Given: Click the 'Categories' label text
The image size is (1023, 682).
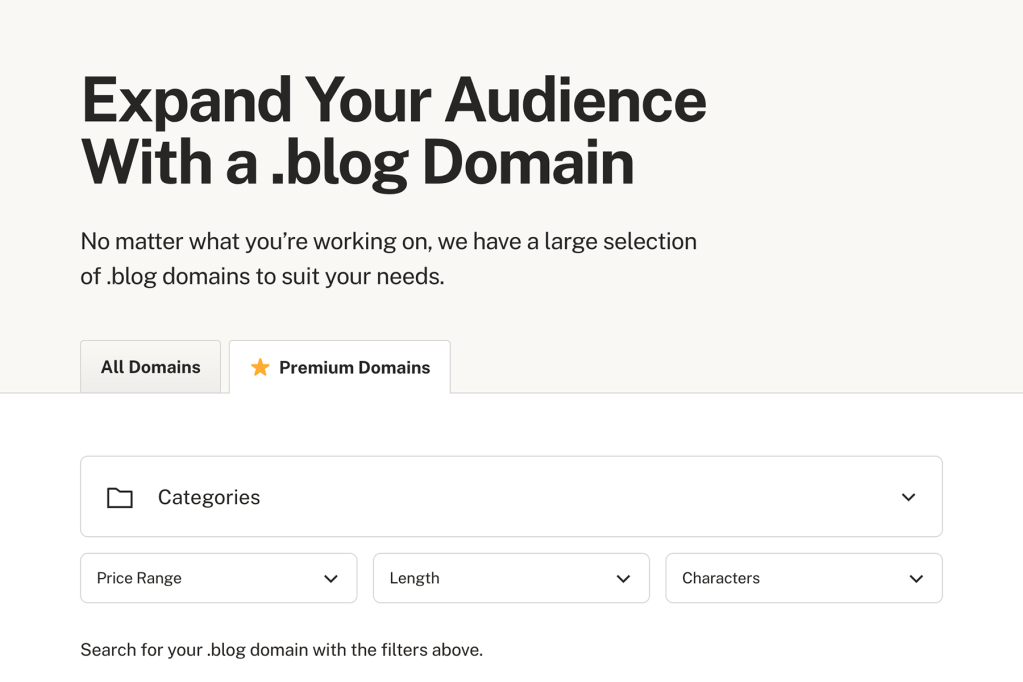Looking at the screenshot, I should coord(209,497).
